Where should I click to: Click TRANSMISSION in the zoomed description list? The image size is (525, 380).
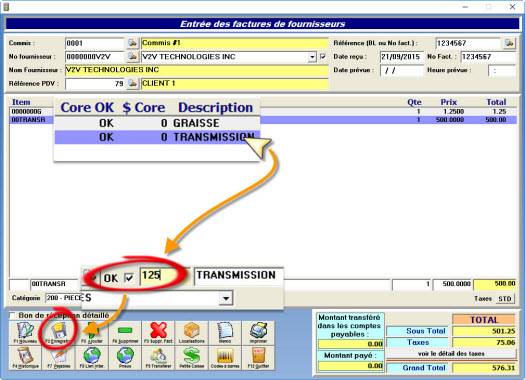[213, 137]
